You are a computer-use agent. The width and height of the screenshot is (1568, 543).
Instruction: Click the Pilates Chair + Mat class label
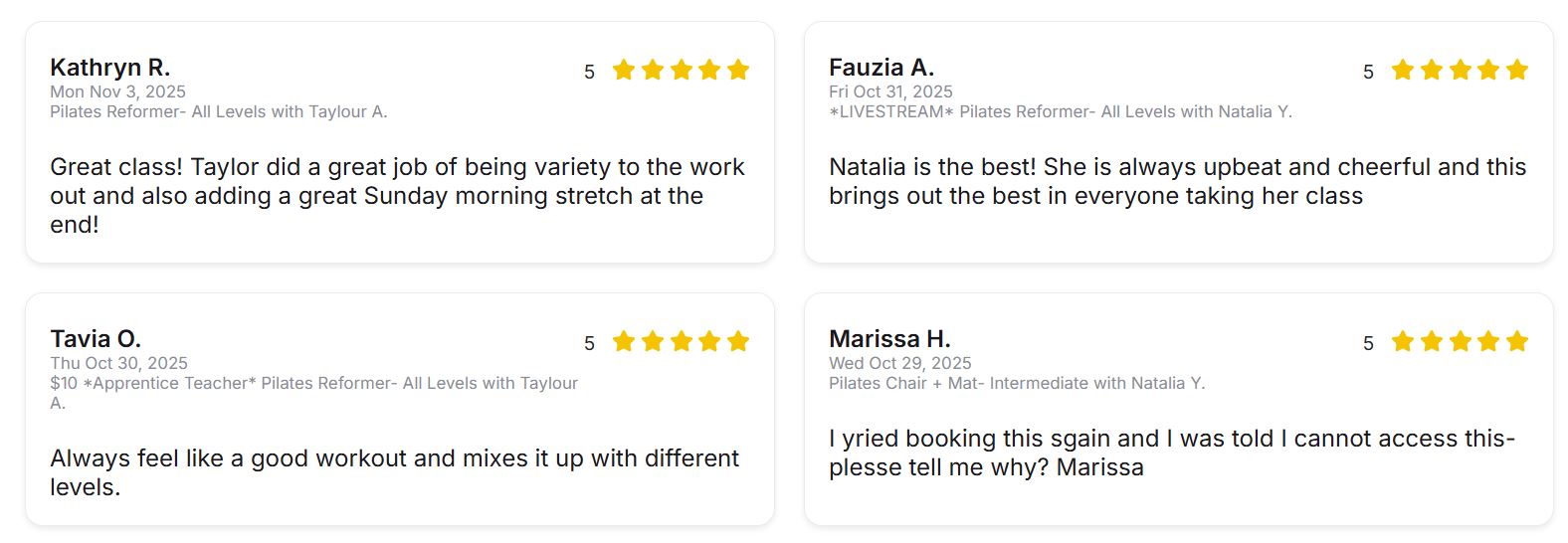(x=1017, y=384)
